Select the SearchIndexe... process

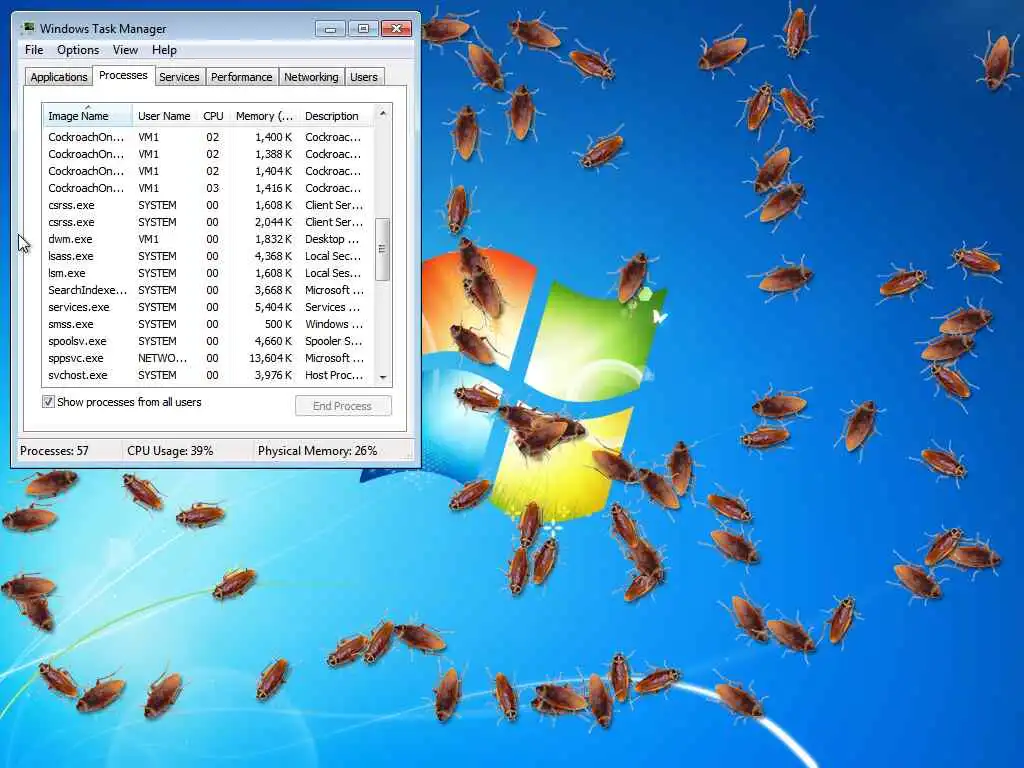tap(209, 290)
